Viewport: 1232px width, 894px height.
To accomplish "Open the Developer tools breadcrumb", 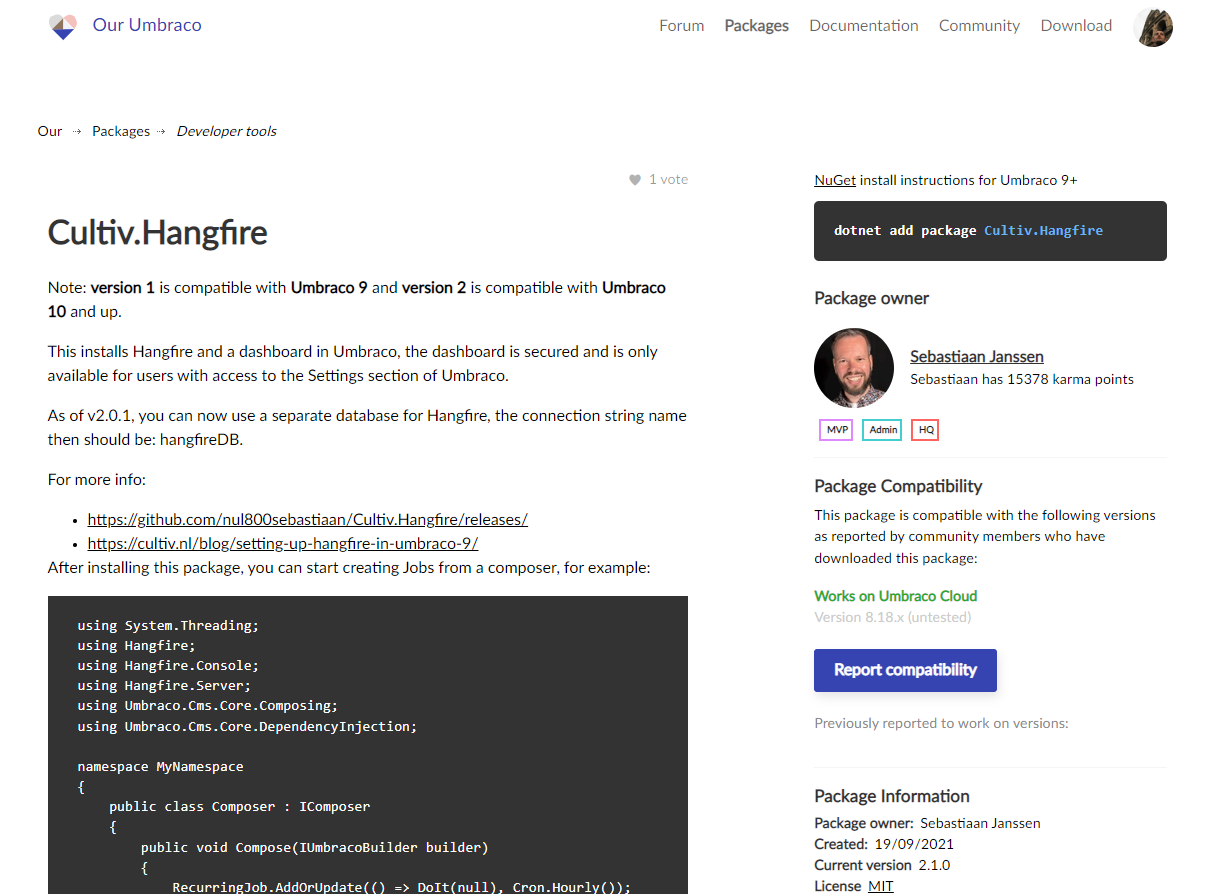I will click(227, 131).
